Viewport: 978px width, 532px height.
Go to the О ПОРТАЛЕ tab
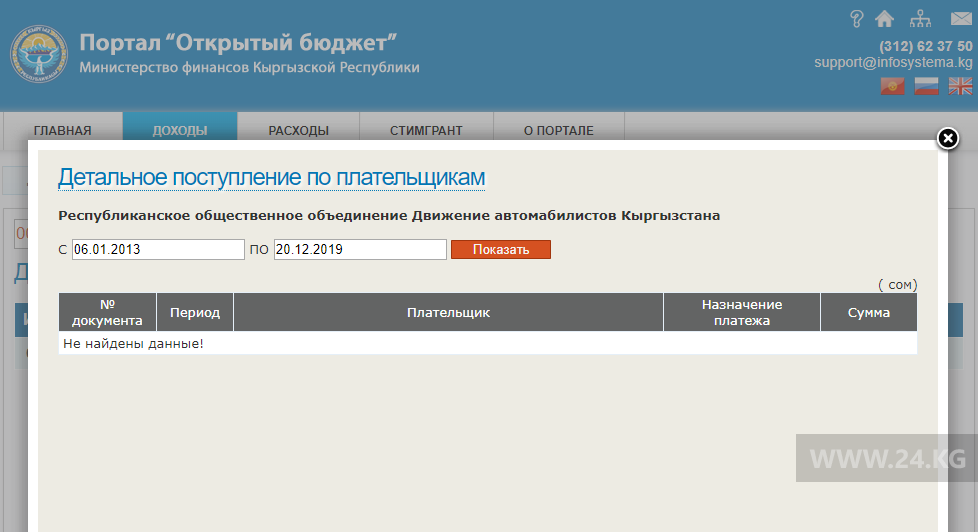tap(558, 130)
